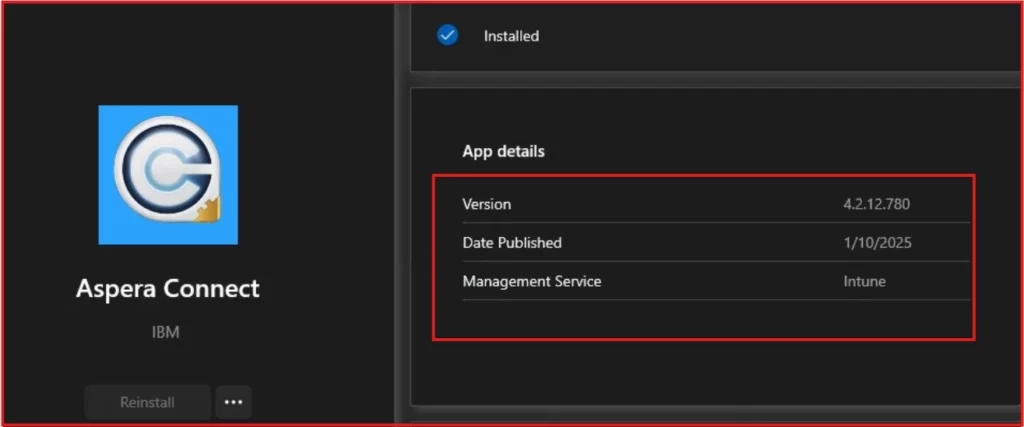1024x427 pixels.
Task: Click the Intune value
Action: click(x=865, y=281)
